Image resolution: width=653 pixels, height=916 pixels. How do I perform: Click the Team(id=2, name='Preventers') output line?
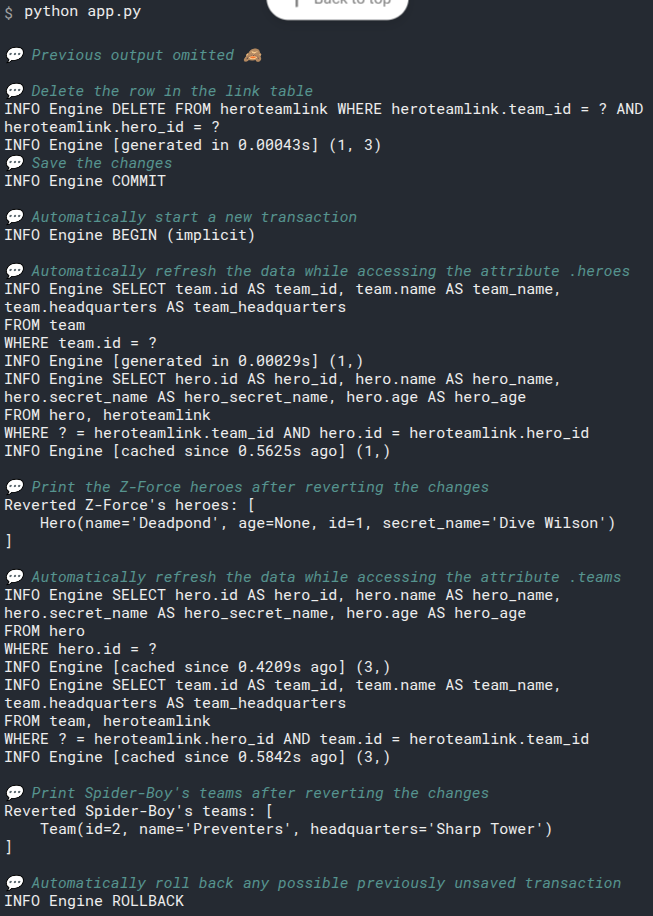point(295,829)
